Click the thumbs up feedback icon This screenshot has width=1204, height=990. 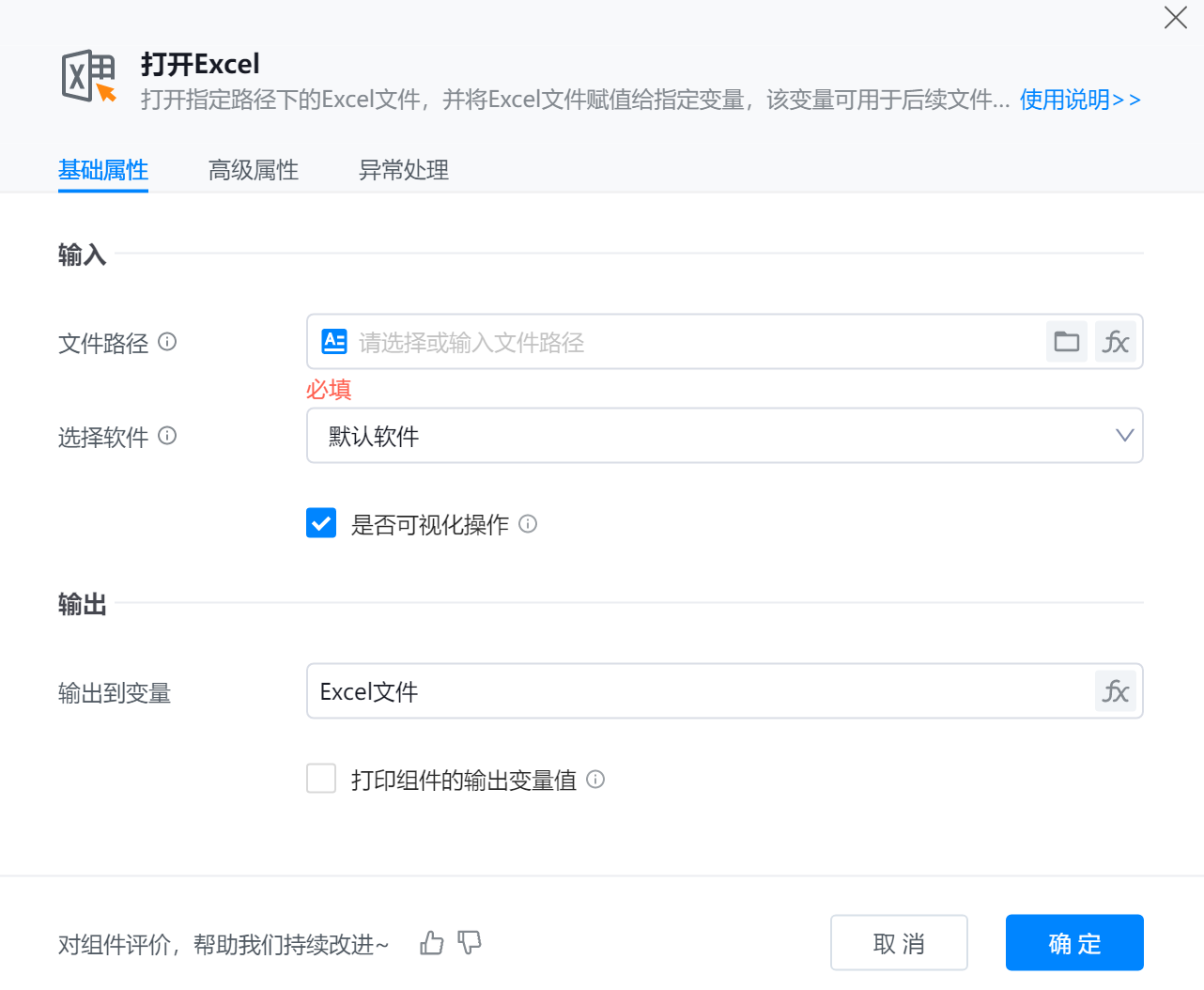[x=432, y=943]
